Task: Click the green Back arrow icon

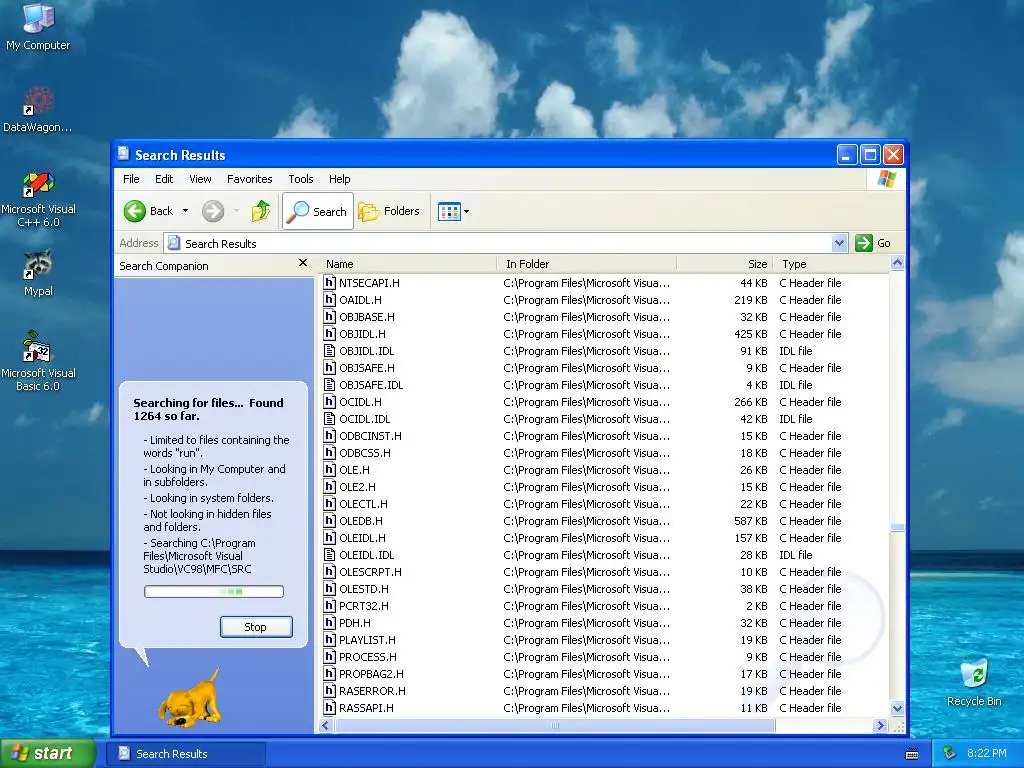Action: pyautogui.click(x=135, y=211)
